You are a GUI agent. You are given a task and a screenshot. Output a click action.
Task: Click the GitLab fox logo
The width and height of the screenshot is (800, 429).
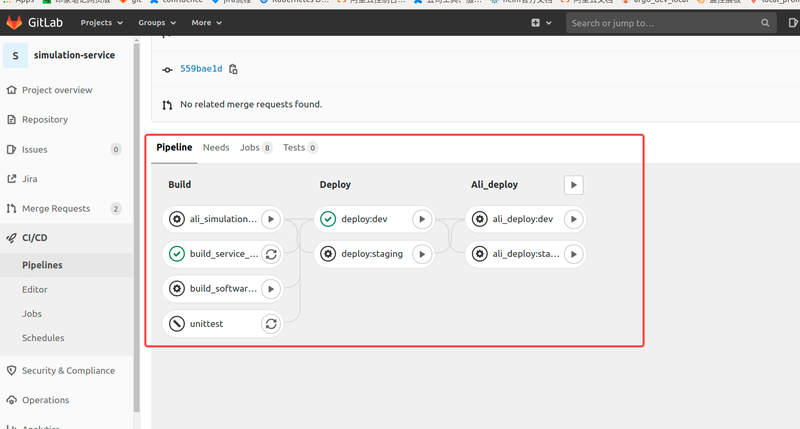pyautogui.click(x=14, y=22)
